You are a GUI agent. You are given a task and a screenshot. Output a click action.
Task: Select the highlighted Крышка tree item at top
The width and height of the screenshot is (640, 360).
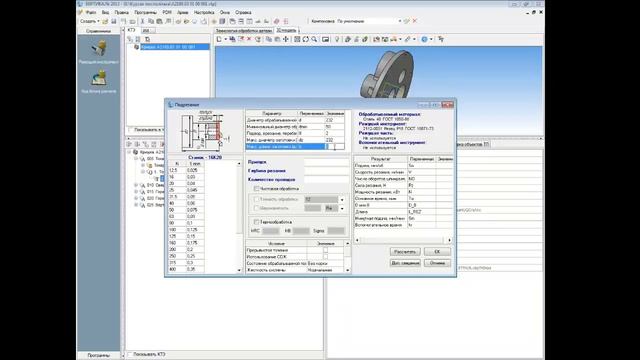pyautogui.click(x=175, y=47)
